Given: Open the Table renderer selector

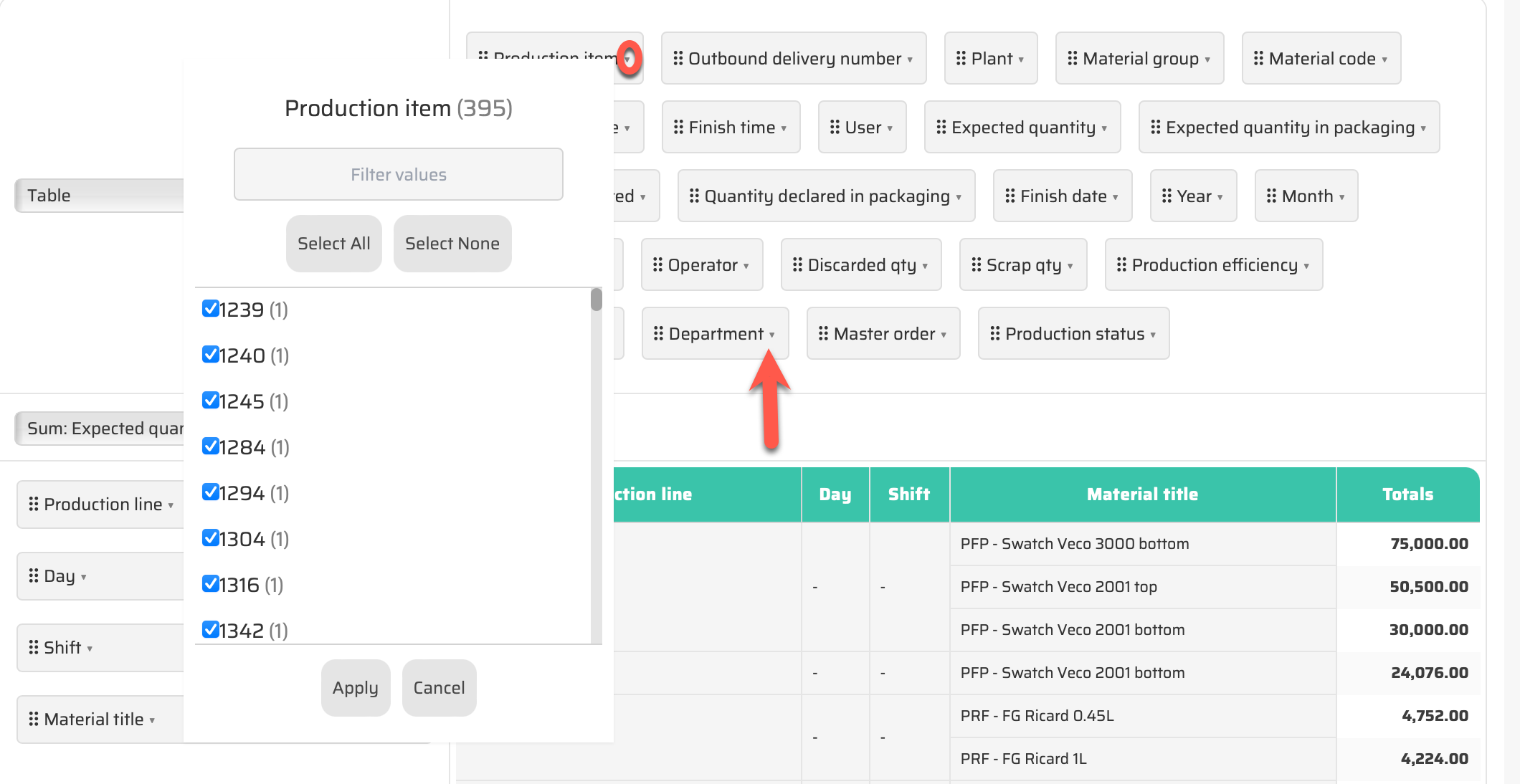Looking at the screenshot, I should 100,196.
